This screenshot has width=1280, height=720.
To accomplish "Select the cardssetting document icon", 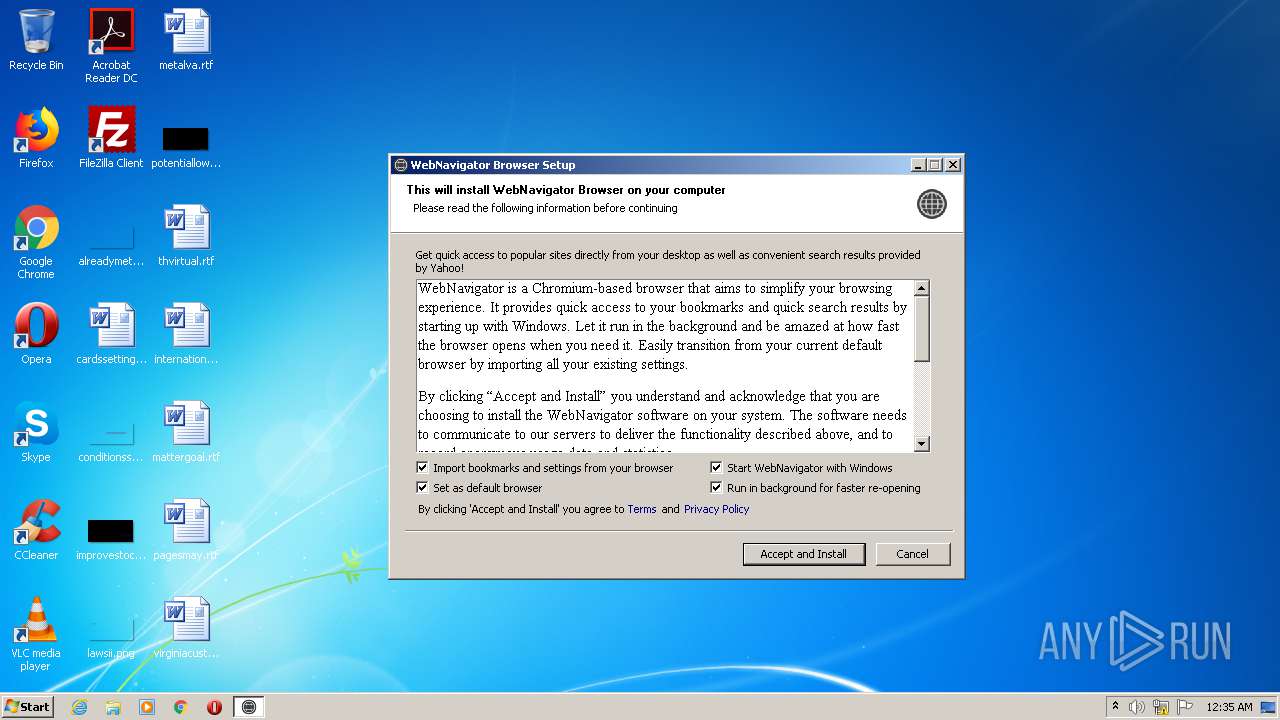I will pos(111,334).
